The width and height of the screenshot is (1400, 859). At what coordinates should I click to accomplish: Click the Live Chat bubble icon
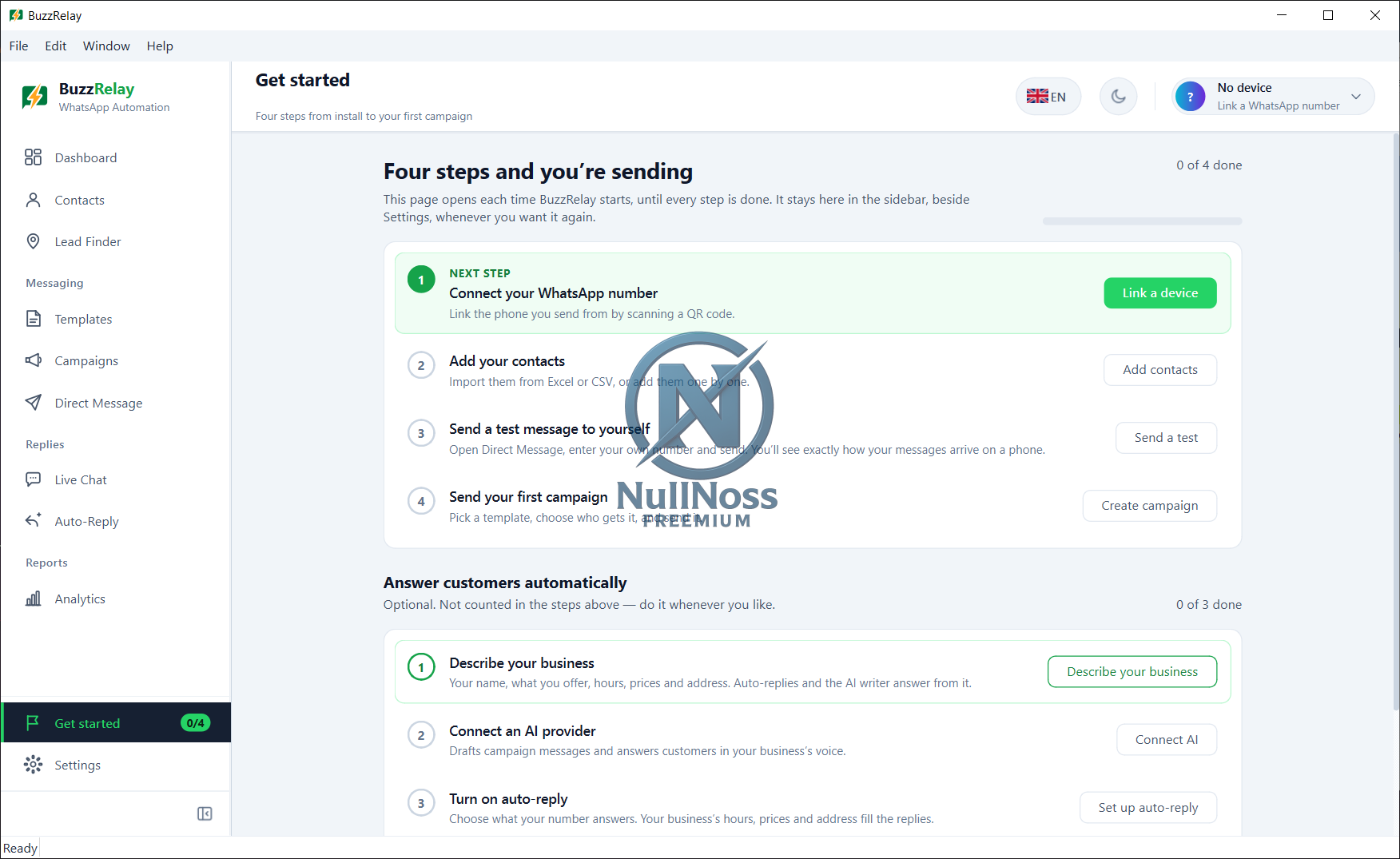33,479
